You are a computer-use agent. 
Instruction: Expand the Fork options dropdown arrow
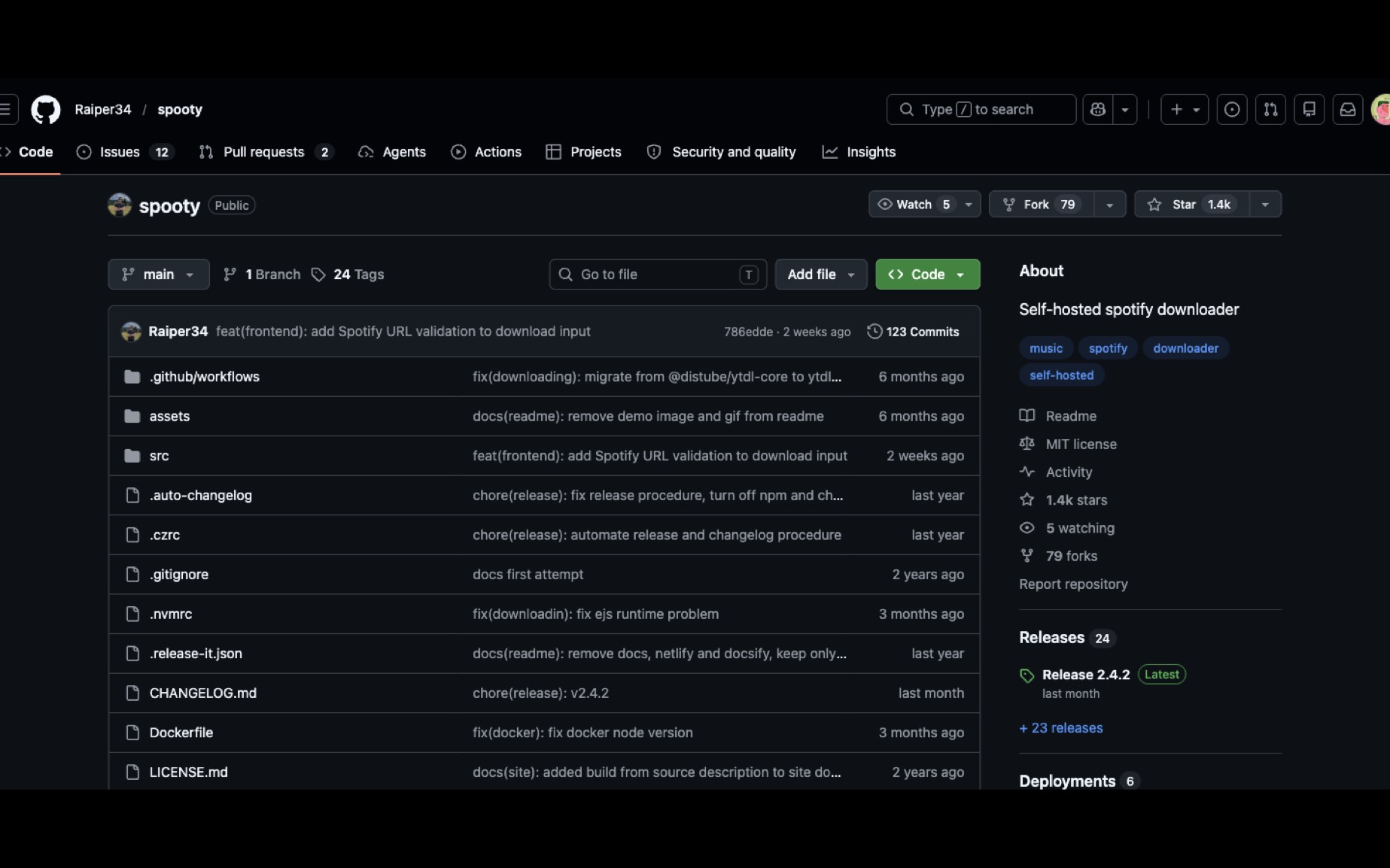[x=1109, y=205]
